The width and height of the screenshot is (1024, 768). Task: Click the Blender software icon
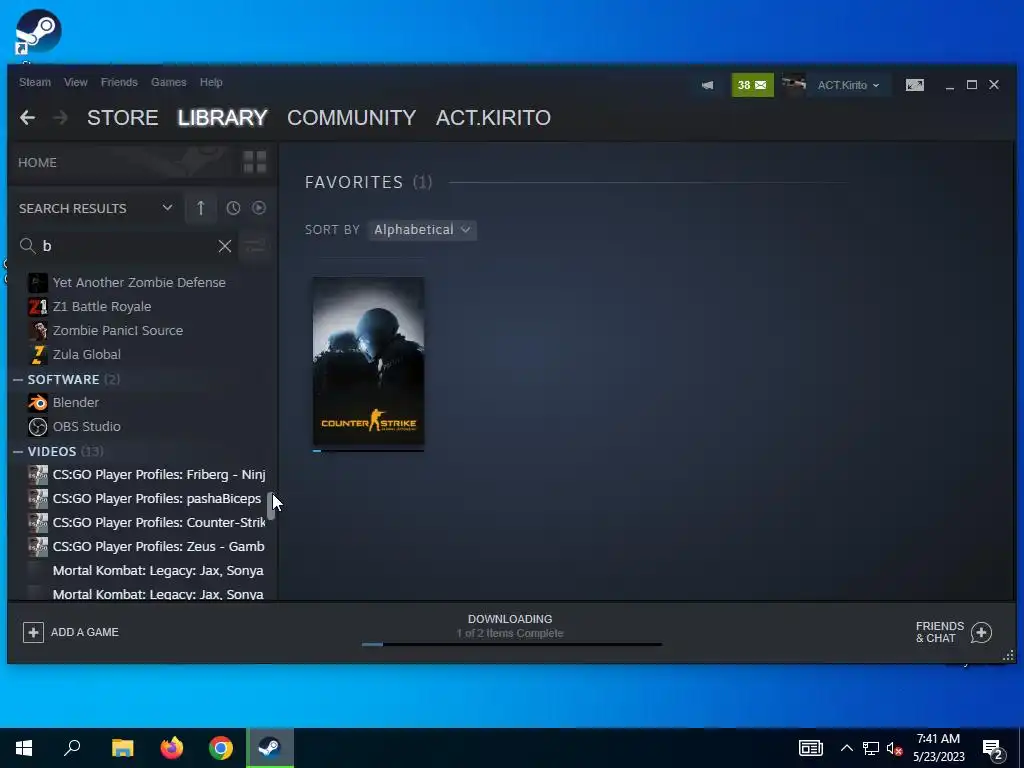38,402
